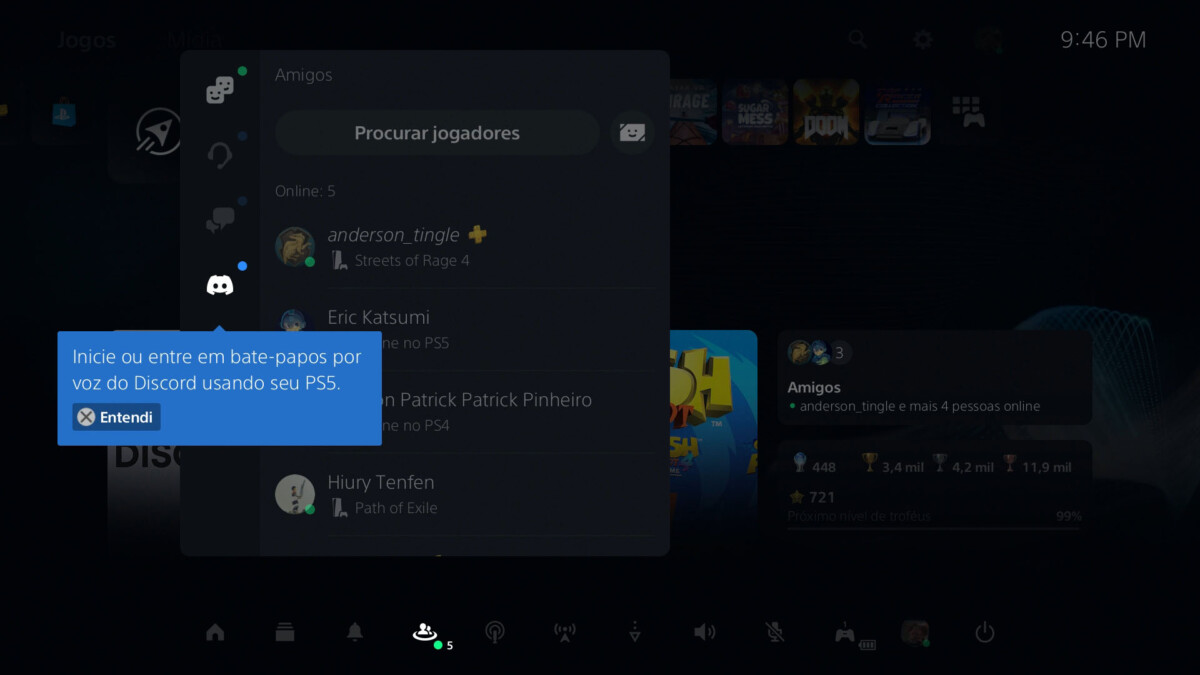Open the Parties headset tab in sidebar
1200x675 pixels.
click(x=219, y=156)
